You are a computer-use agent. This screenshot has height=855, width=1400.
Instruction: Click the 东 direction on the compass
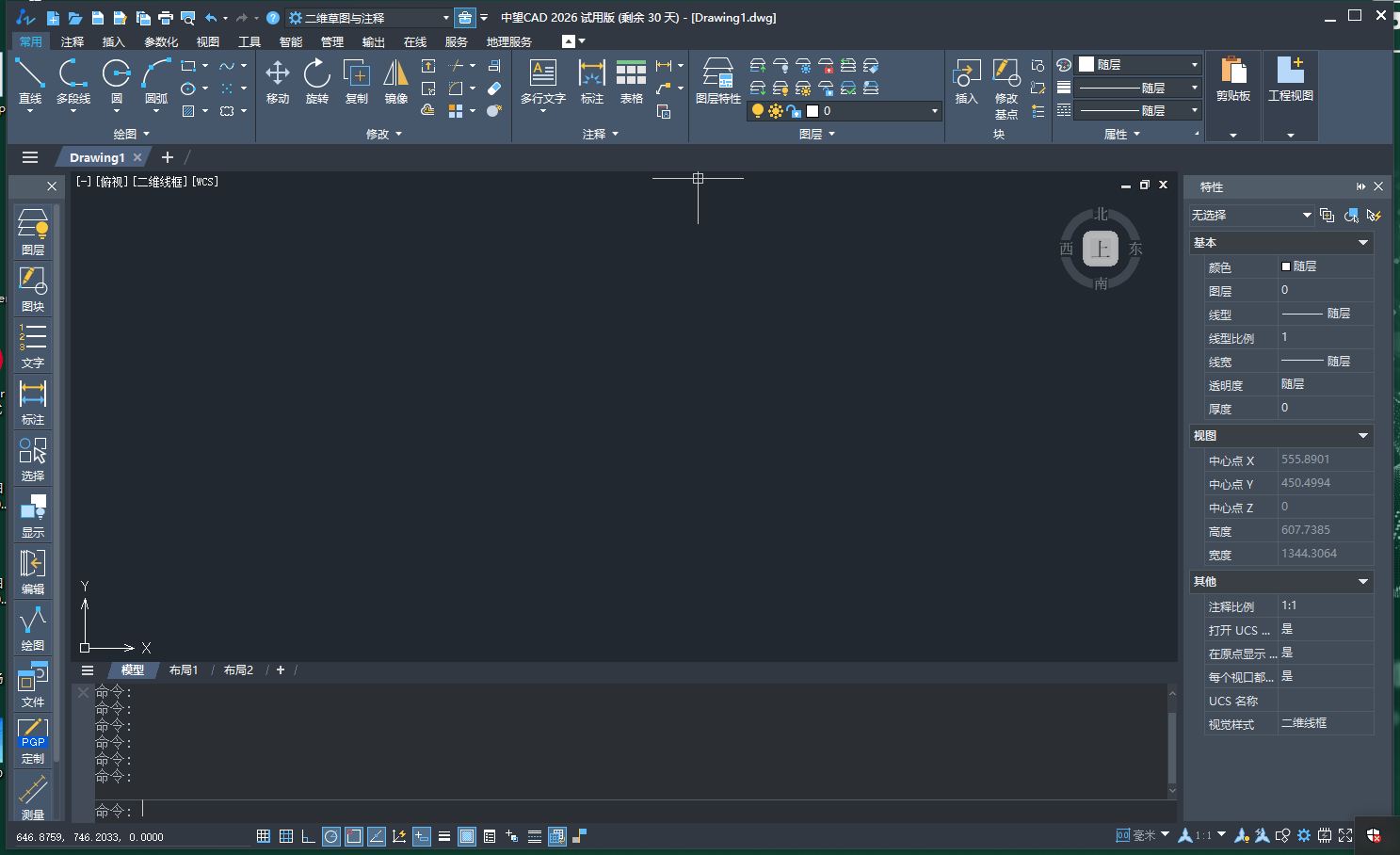[1135, 249]
